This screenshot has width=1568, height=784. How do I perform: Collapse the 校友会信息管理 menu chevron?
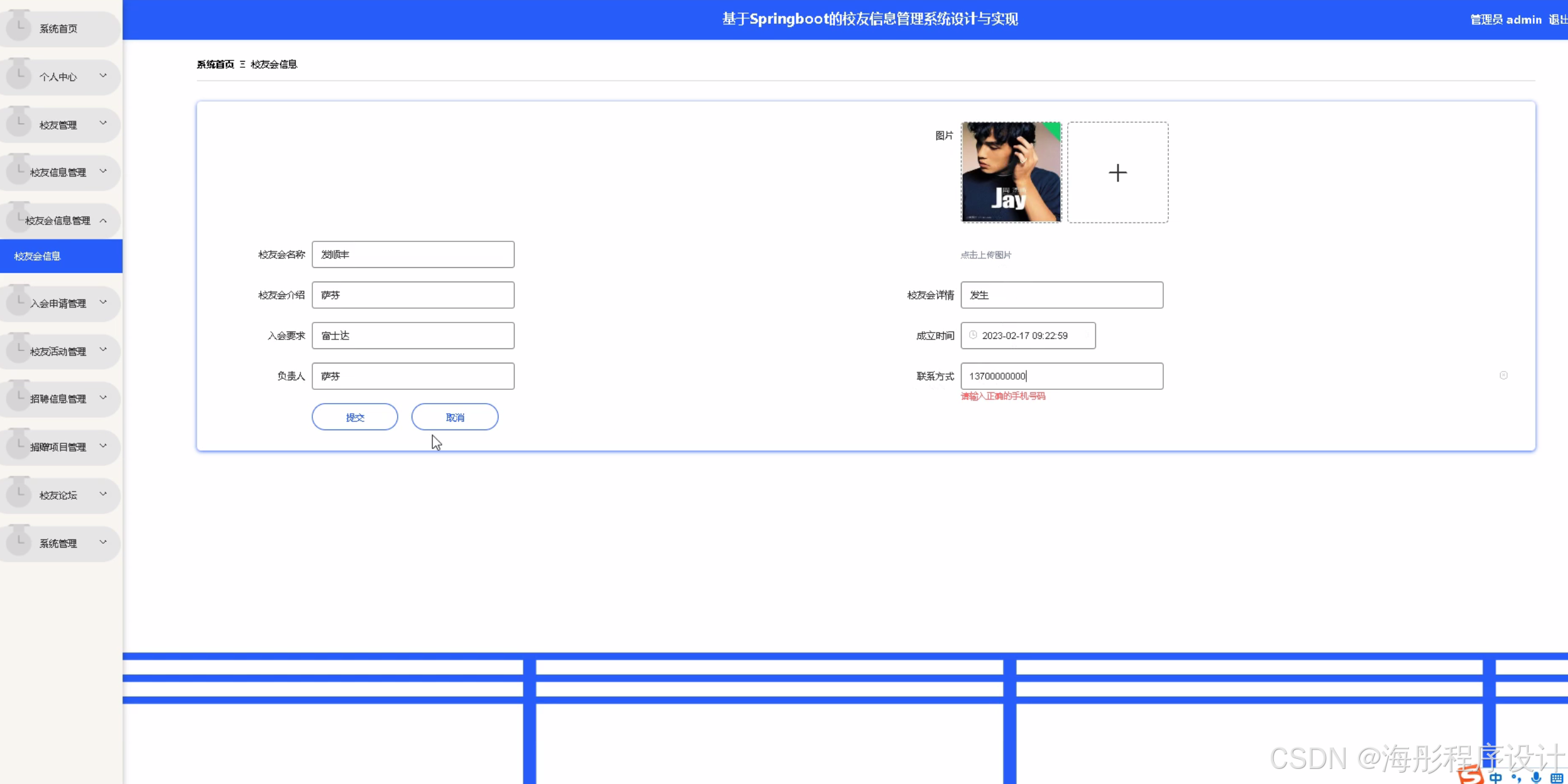[103, 221]
